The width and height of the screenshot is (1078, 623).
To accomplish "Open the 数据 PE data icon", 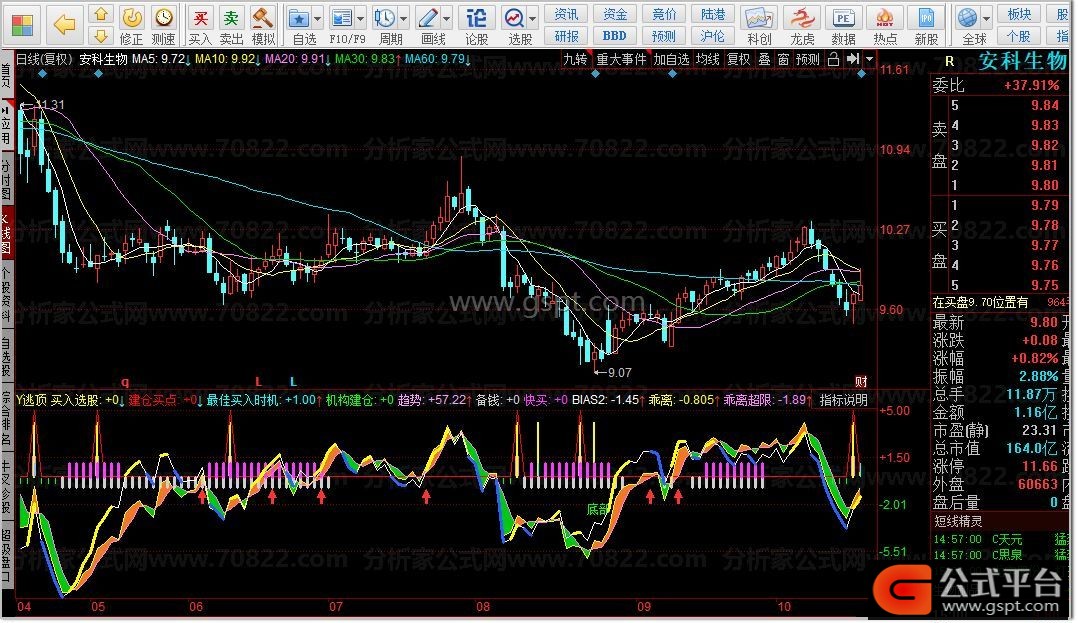I will (843, 18).
